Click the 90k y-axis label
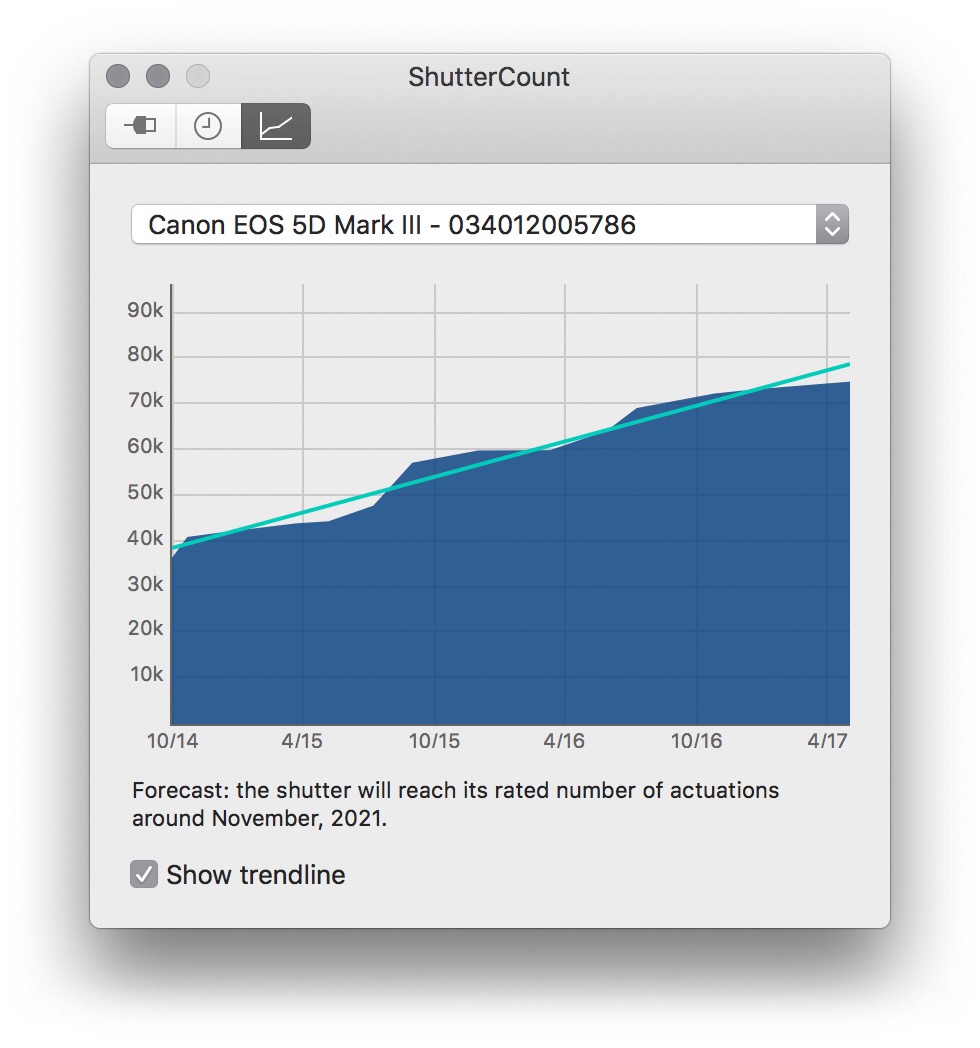Viewport: 980px width, 1048px height. 145,310
